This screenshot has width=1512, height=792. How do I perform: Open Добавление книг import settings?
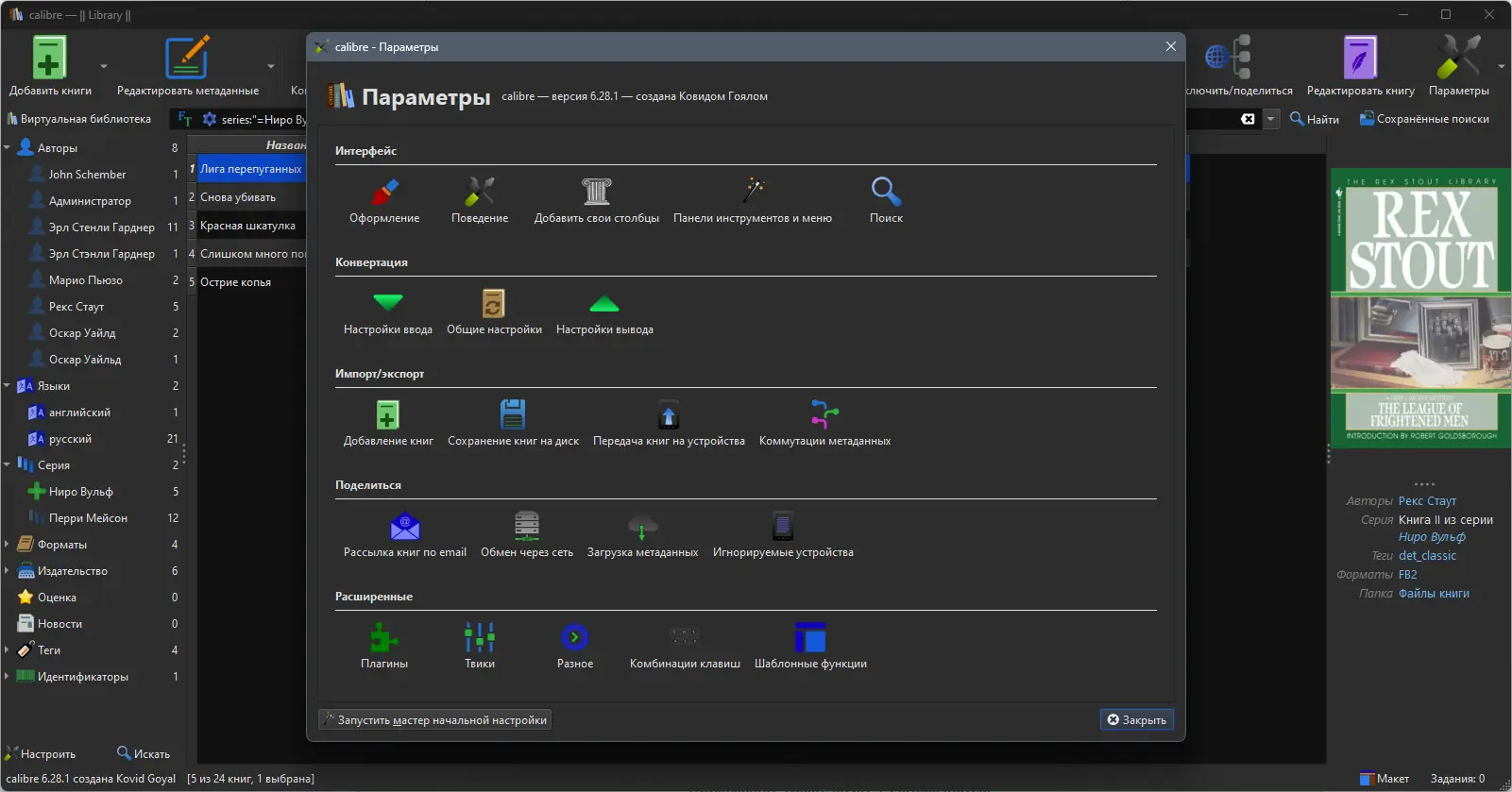tap(388, 424)
